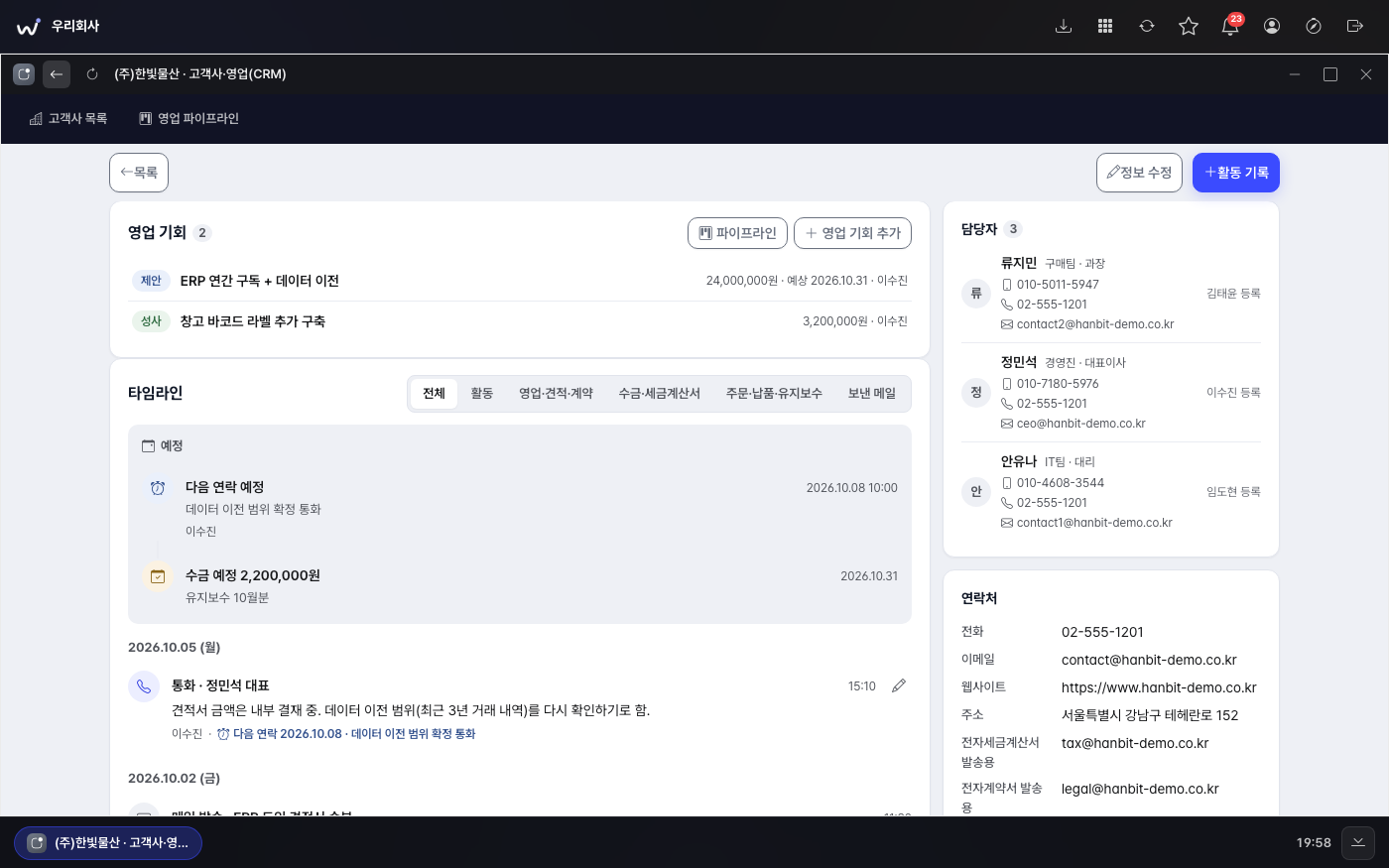The height and width of the screenshot is (868, 1389).
Task: Switch to the 활동 timeline tab
Action: [482, 394]
